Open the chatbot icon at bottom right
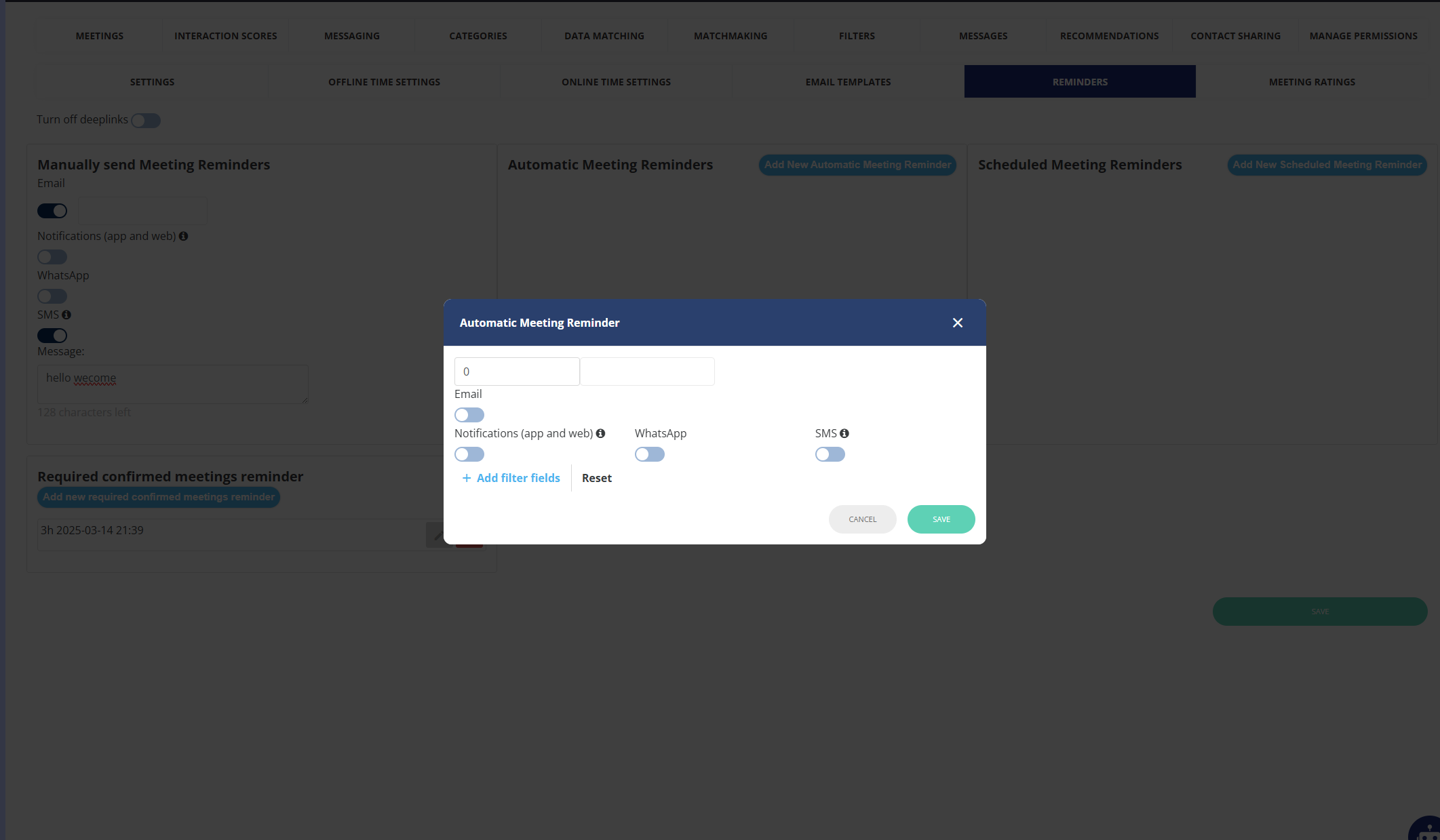 tap(1425, 829)
